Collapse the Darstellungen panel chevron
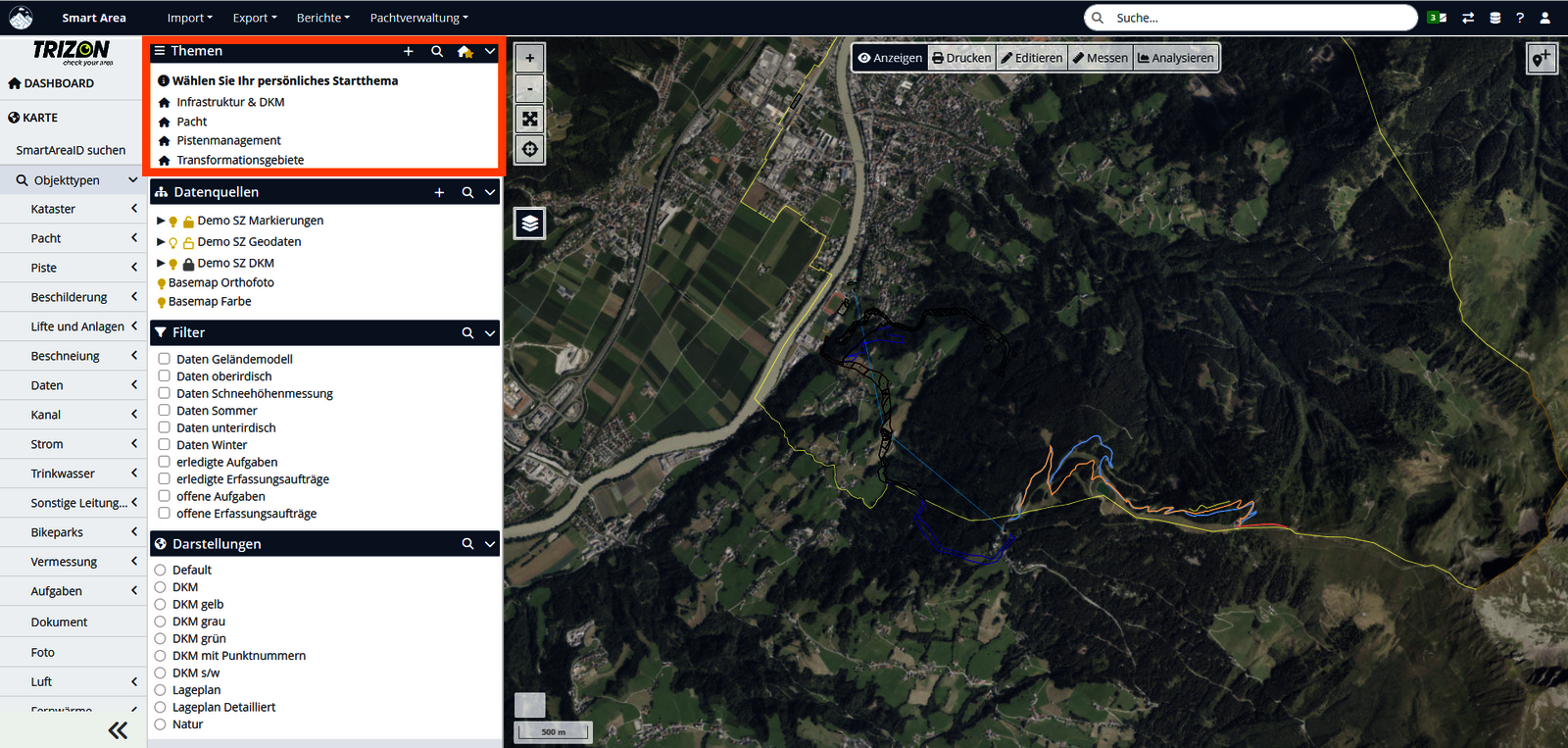 pyautogui.click(x=490, y=544)
